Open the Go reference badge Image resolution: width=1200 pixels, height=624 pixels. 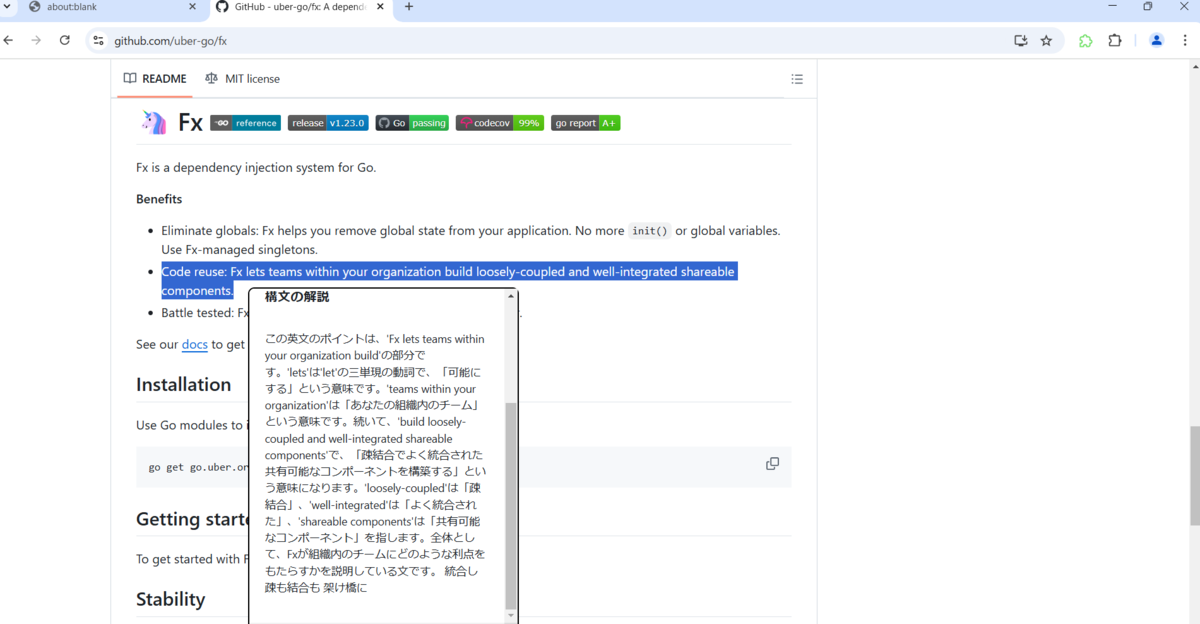(x=245, y=123)
